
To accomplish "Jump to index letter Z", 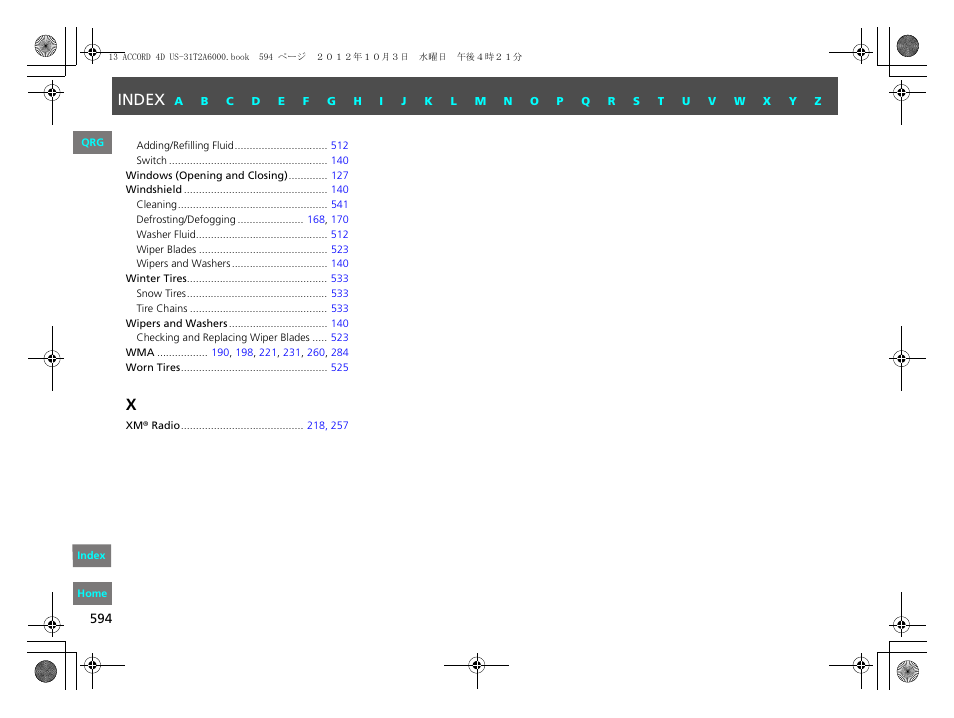I will coord(818,101).
